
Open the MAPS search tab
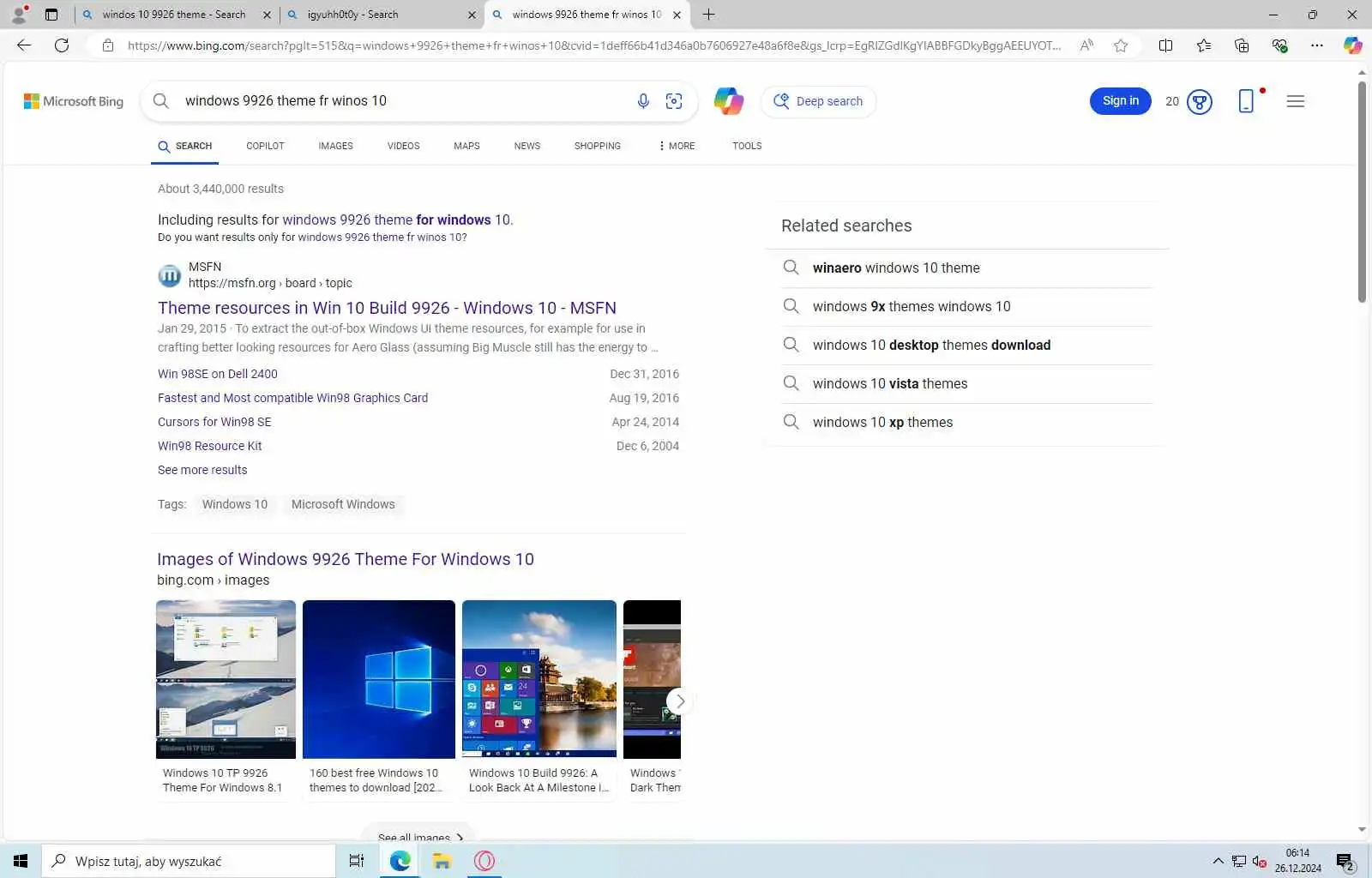click(x=466, y=146)
